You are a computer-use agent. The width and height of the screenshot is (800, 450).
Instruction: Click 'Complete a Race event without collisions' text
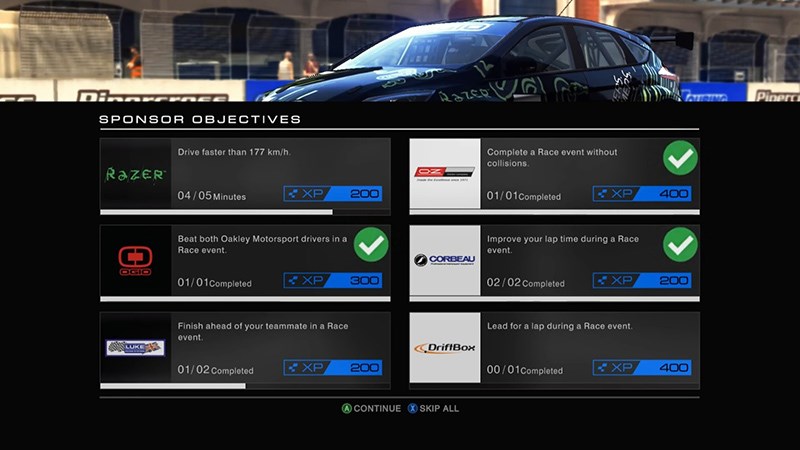click(x=552, y=158)
